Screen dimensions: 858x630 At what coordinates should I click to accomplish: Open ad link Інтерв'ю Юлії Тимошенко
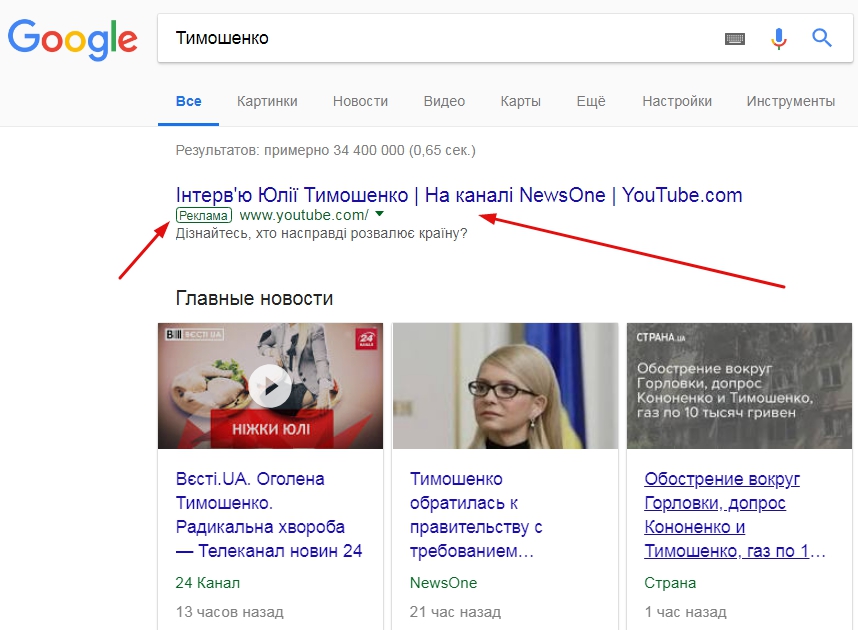(459, 195)
